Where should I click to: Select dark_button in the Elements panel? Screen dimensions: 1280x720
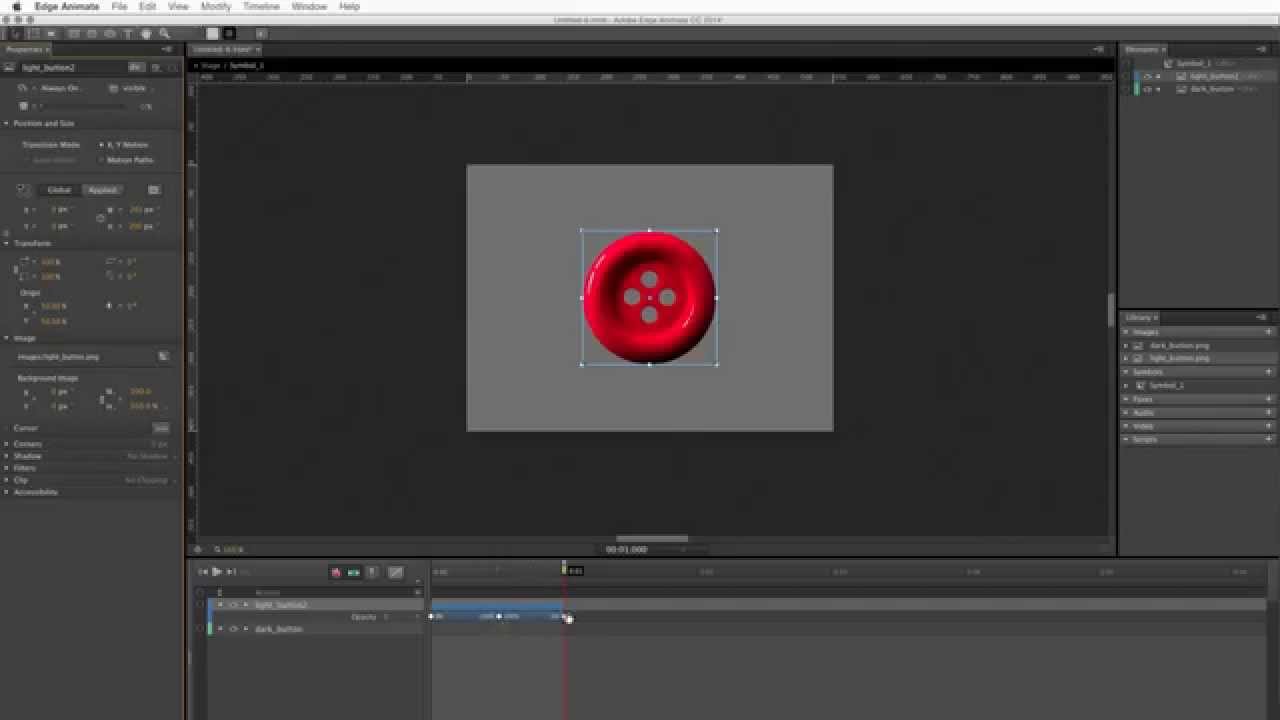[x=1211, y=89]
